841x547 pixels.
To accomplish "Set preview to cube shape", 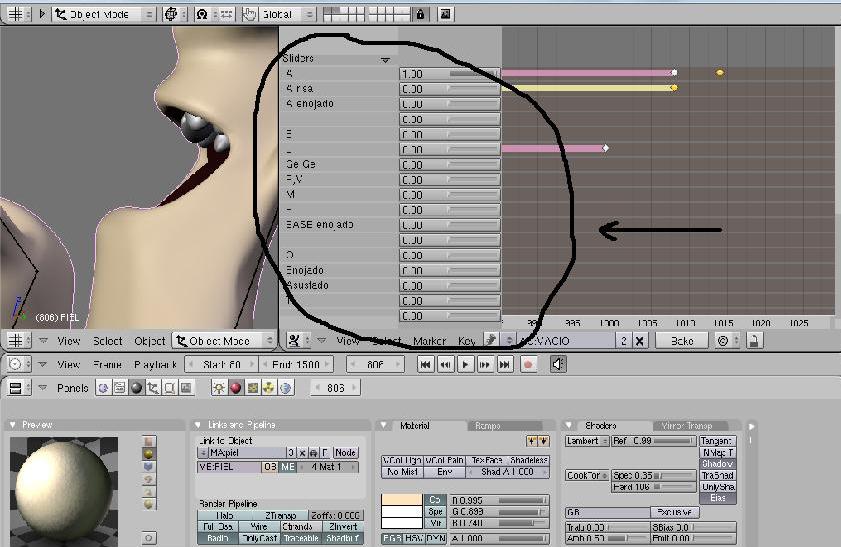I will point(149,467).
